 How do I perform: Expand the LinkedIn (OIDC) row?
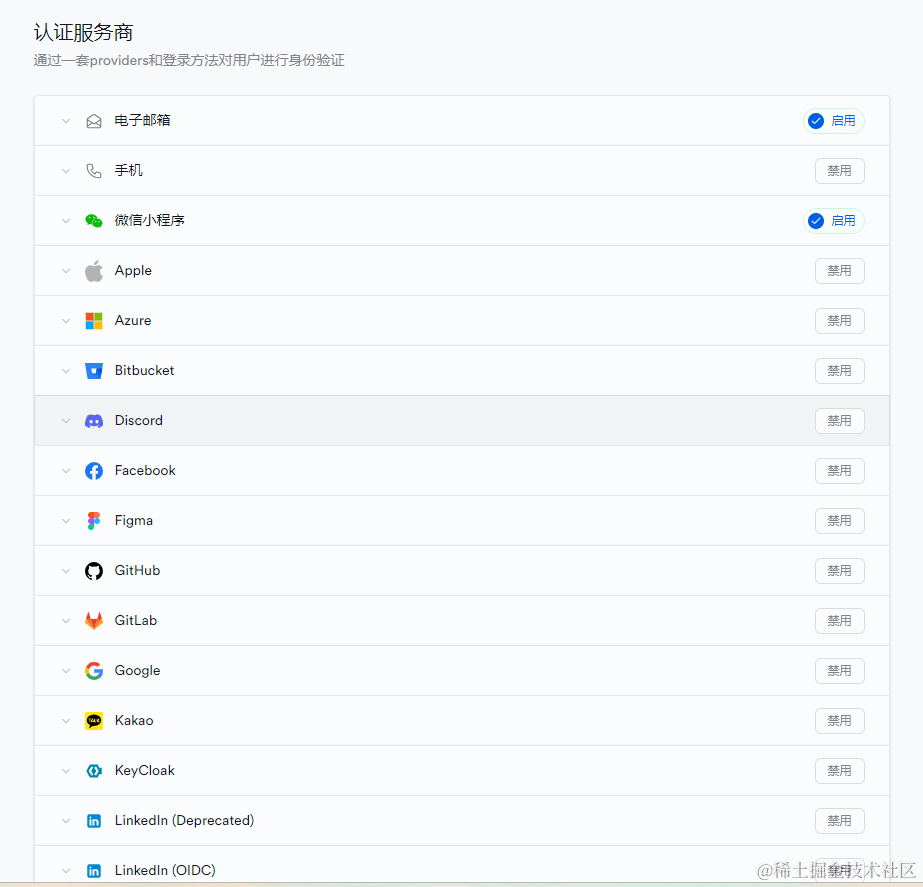[x=65, y=870]
